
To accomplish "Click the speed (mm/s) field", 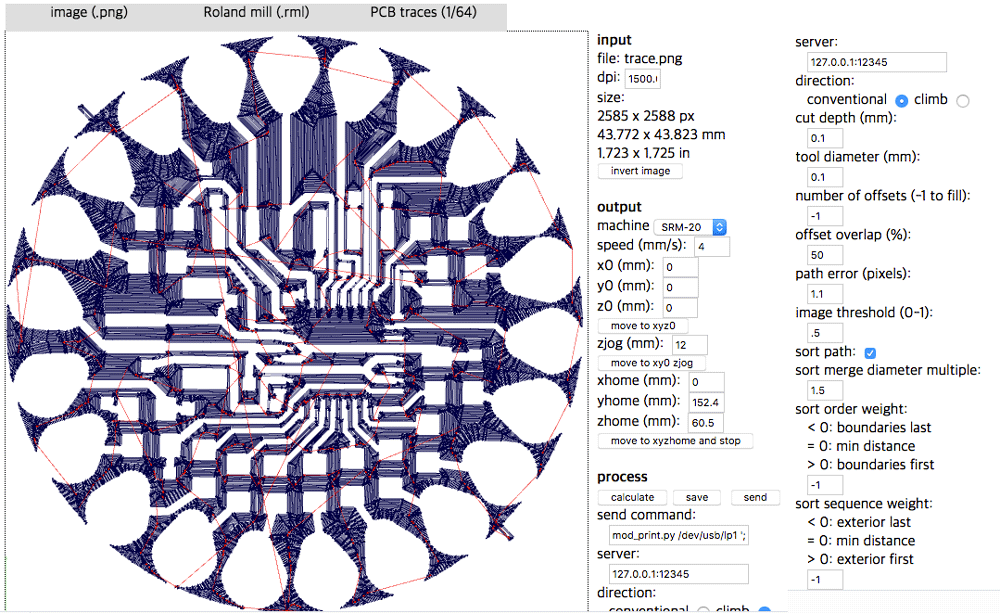I will 712,246.
